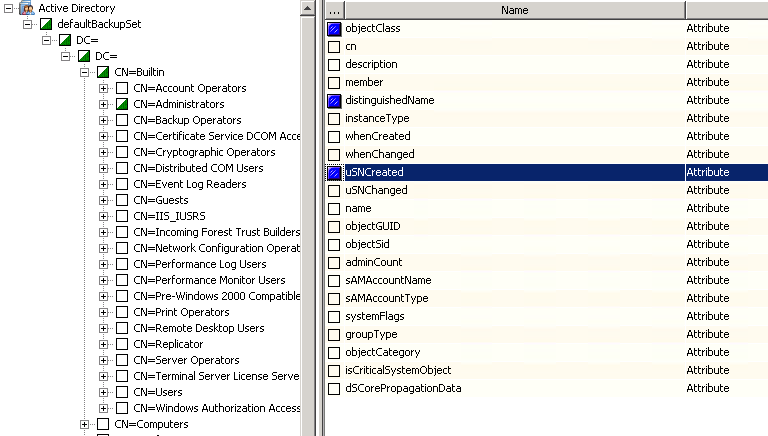Select the dSCorePropagationData row text
This screenshot has height=436, width=768.
pyautogui.click(x=403, y=388)
